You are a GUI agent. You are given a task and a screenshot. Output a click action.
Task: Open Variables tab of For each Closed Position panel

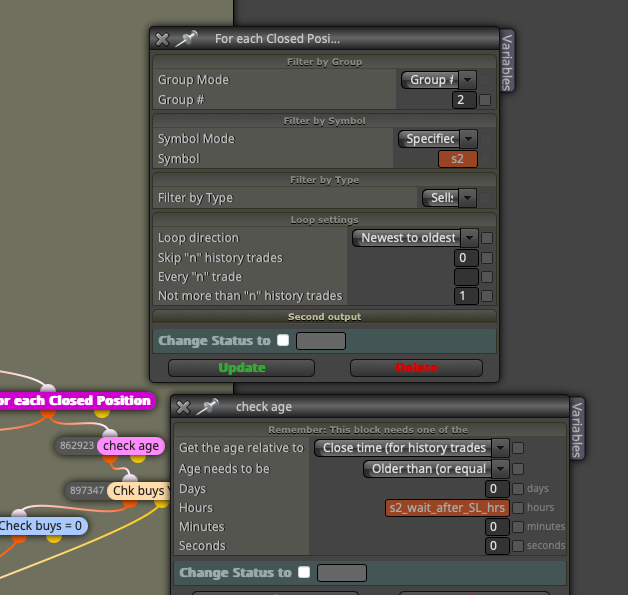tap(507, 62)
